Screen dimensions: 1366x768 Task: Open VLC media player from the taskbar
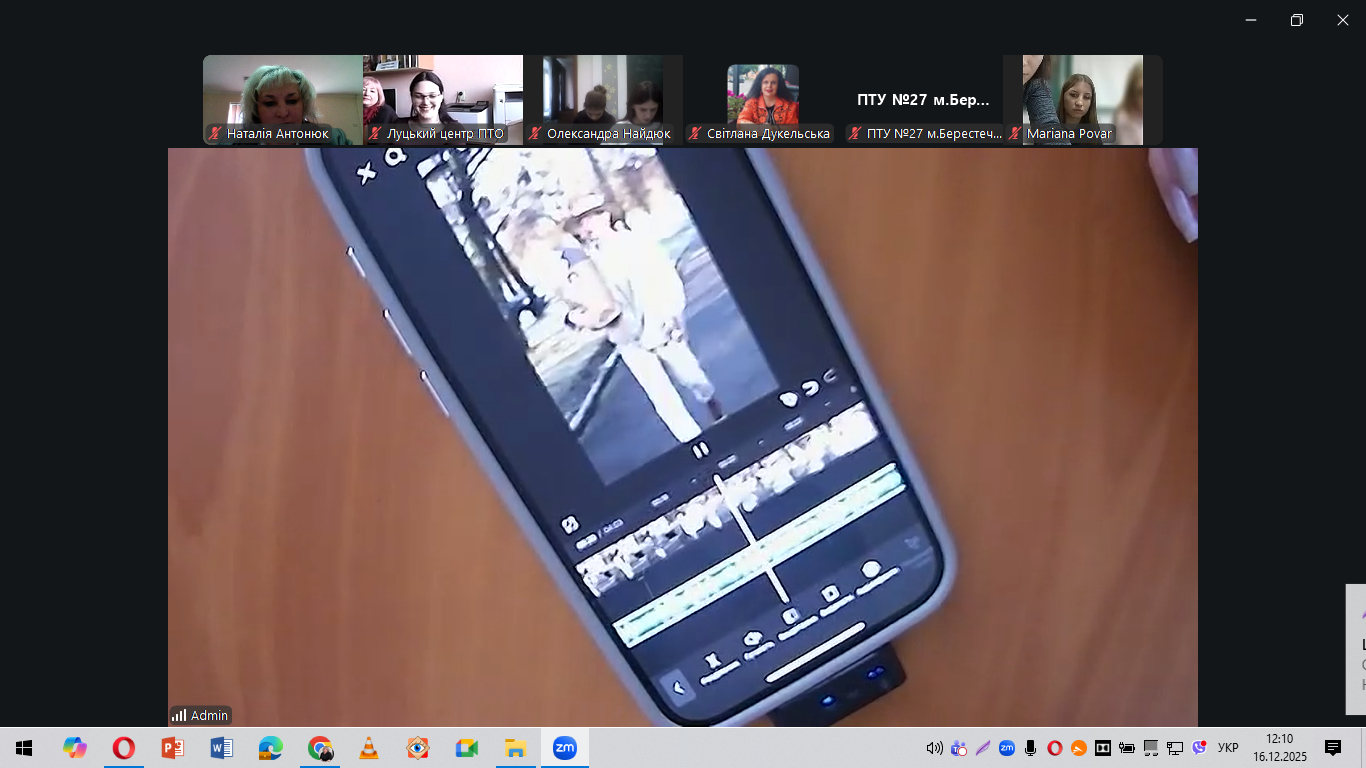click(369, 748)
